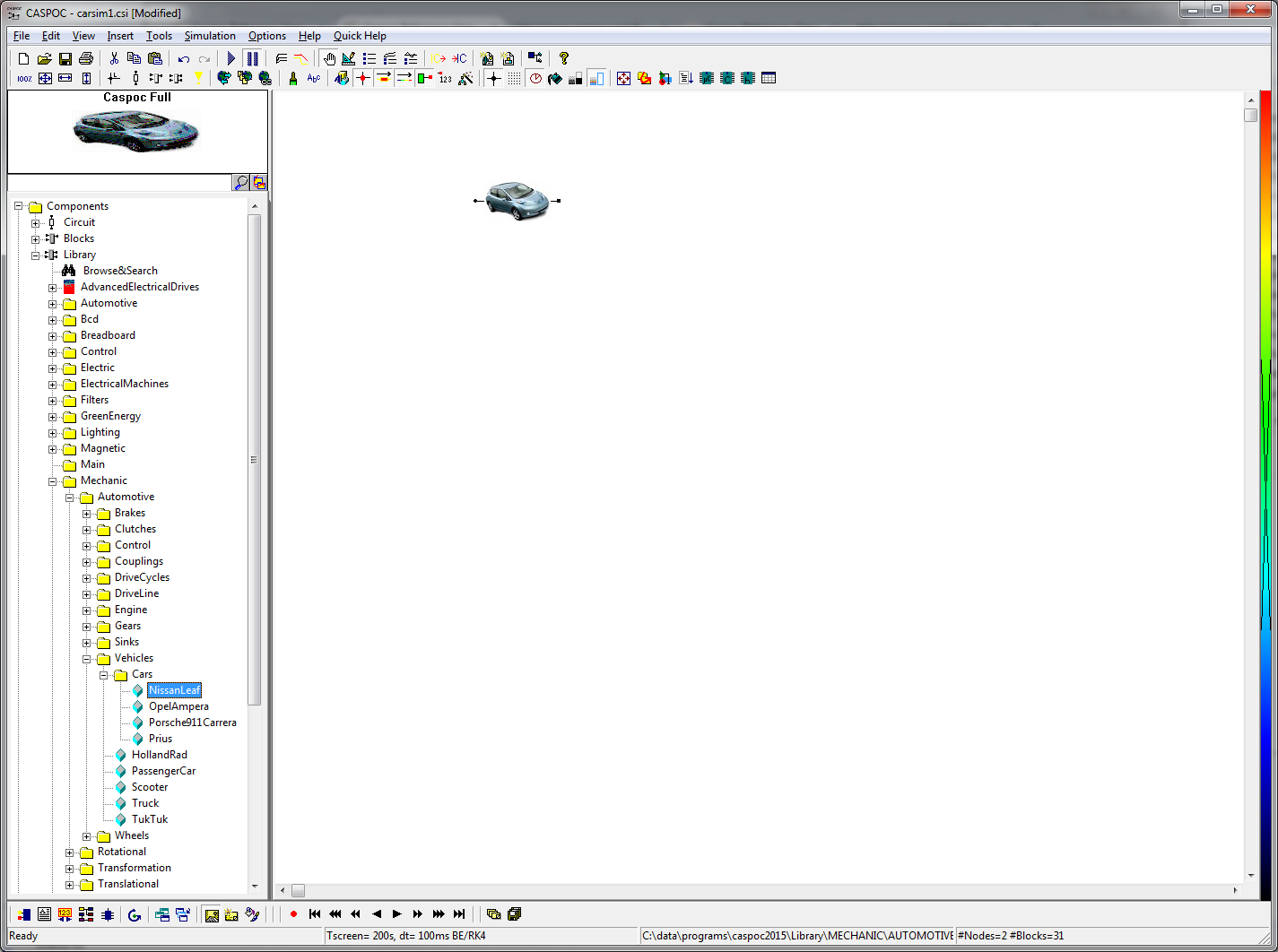1278x952 pixels.
Task: Toggle the red clock timer icon
Action: click(535, 78)
